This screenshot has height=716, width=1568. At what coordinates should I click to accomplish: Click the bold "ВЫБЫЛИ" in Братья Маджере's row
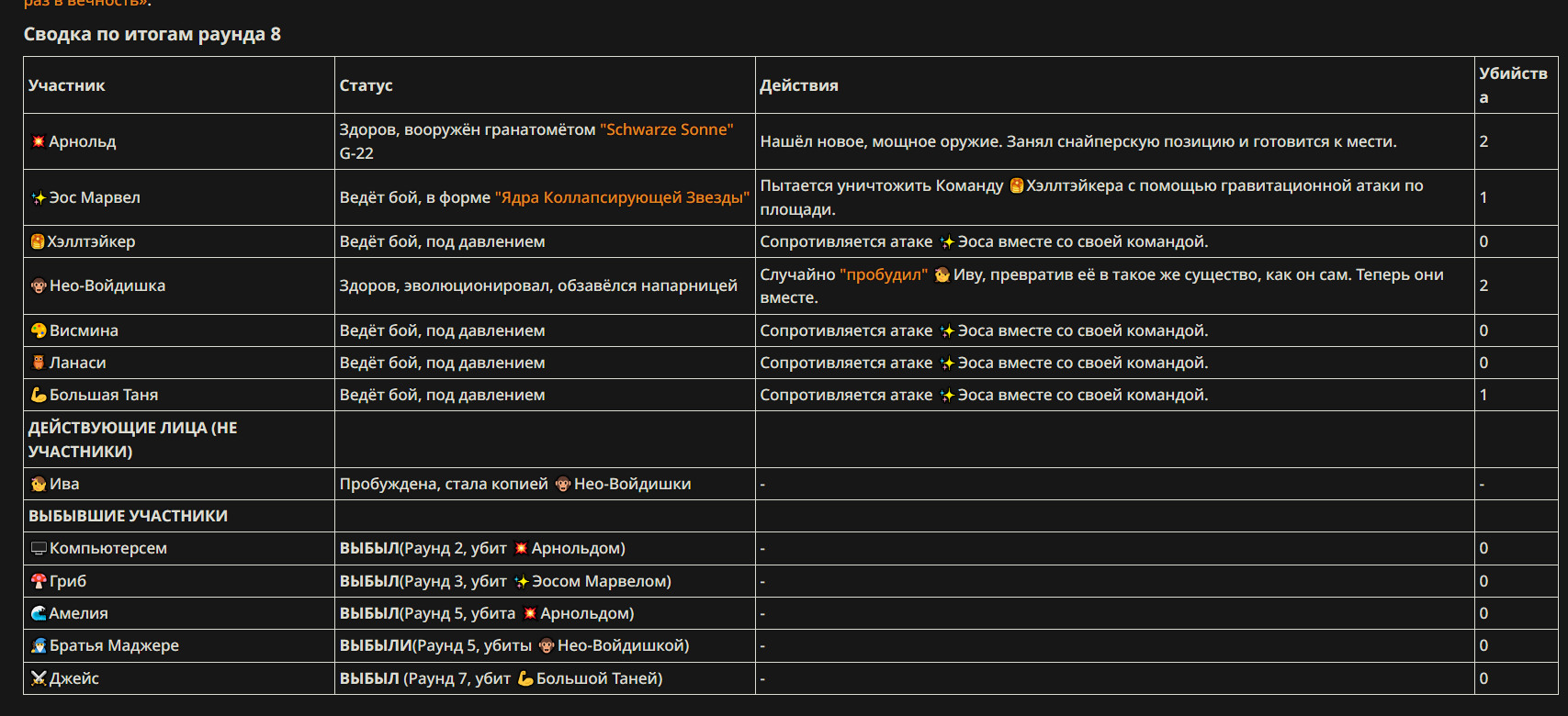[376, 645]
